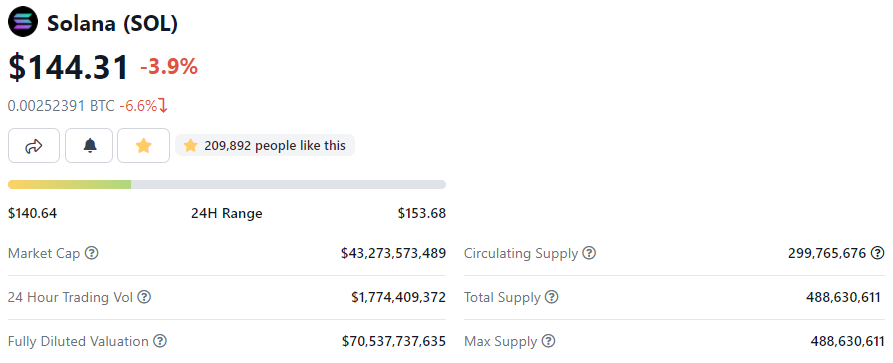Click 24 Hour Trading Vol info icon
893x363 pixels.
coord(145,297)
